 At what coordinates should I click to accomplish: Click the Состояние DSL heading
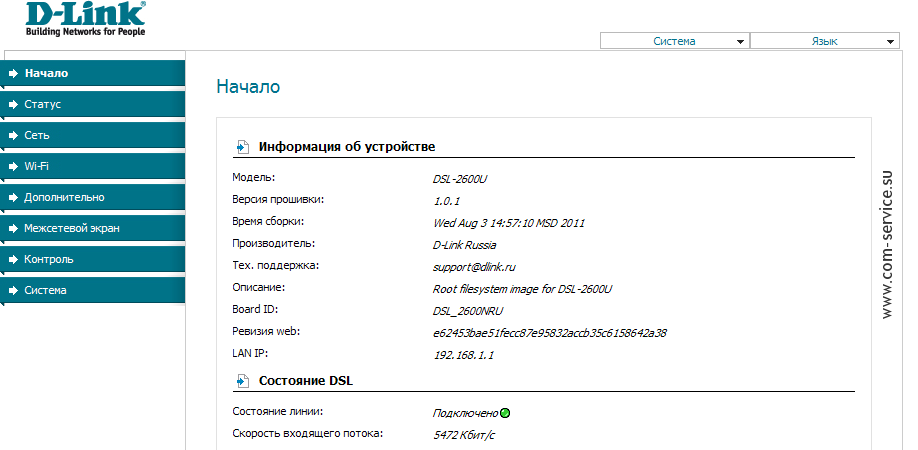[x=306, y=381]
